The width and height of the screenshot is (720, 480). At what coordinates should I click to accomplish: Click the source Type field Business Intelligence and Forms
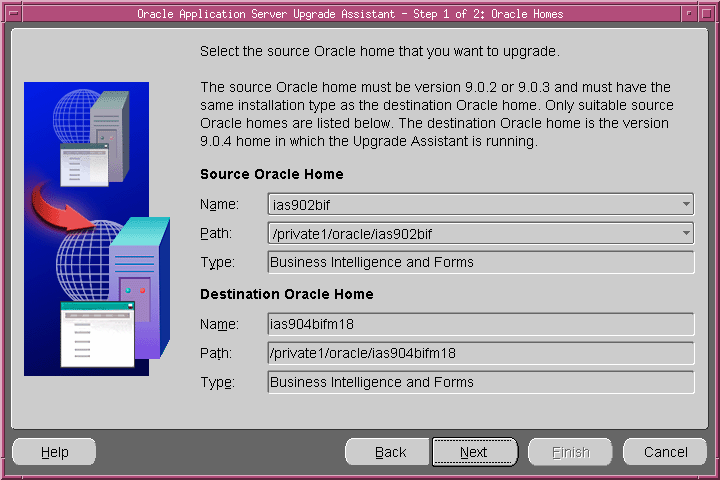tap(481, 262)
